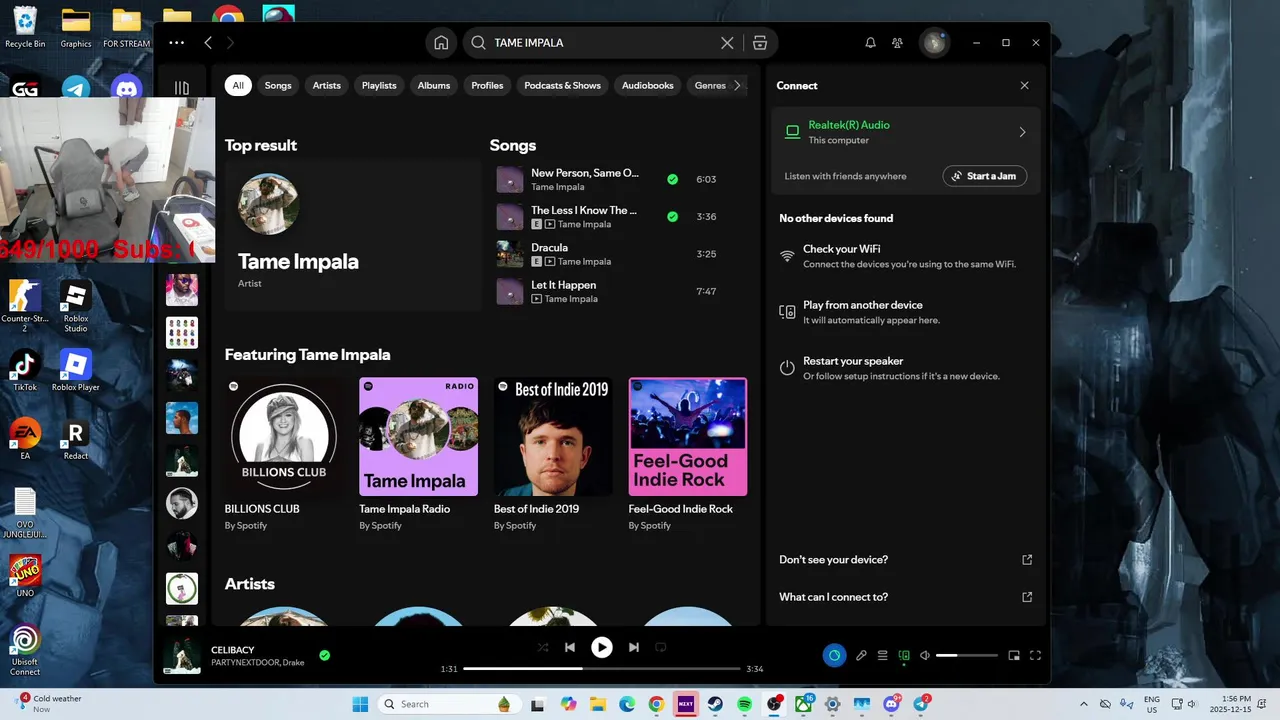
Task: Open the Tame Impala top result card
Action: (x=352, y=234)
